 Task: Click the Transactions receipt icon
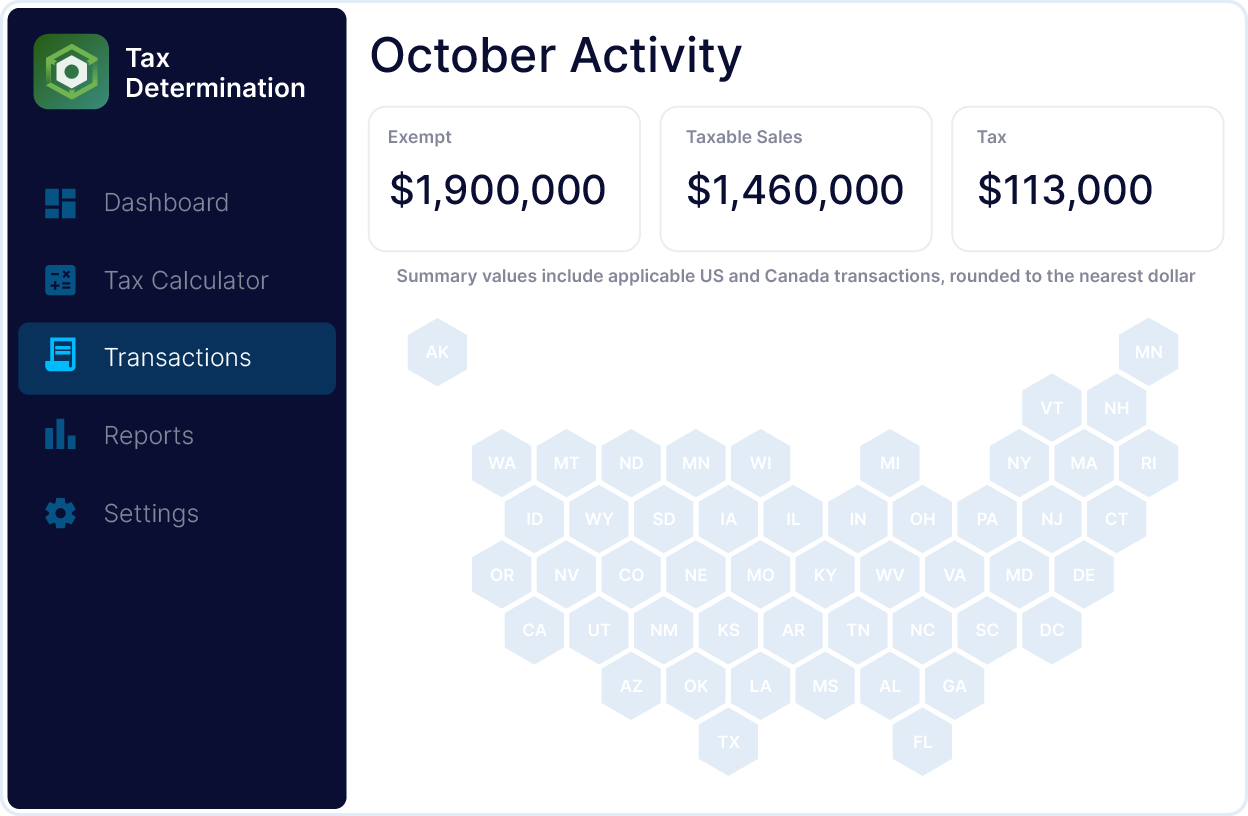click(x=61, y=357)
